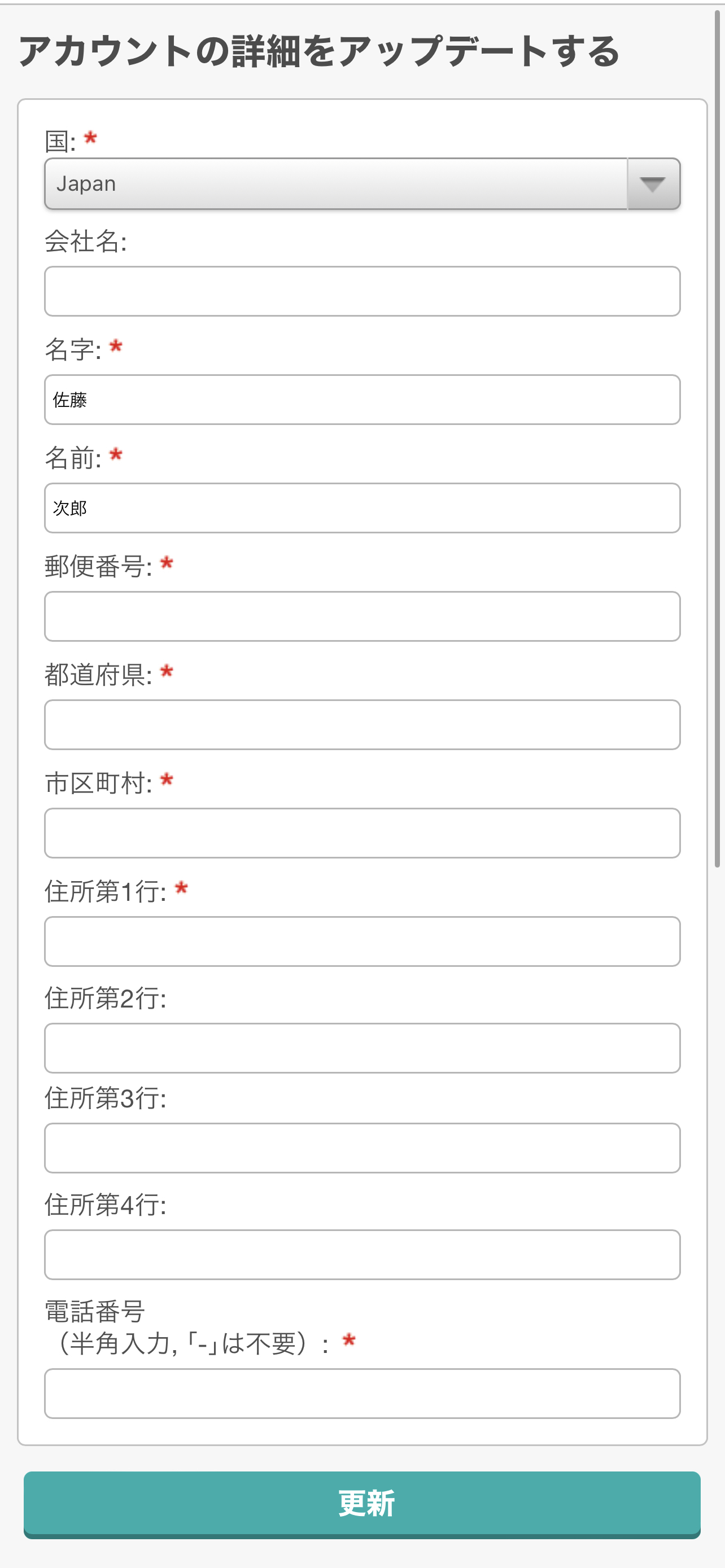Screen dimensions: 725x1568
Task: Click the 住所第4行 address field
Action: click(x=362, y=1254)
